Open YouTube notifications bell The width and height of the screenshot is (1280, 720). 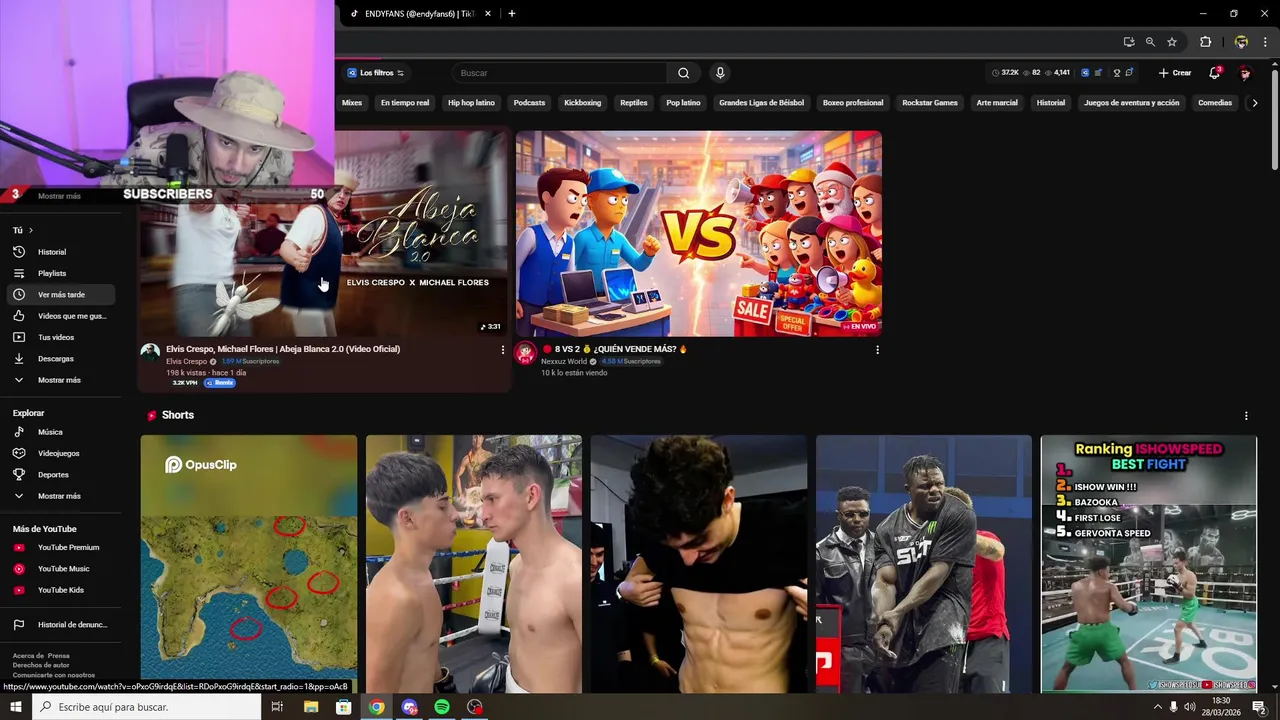[1214, 73]
